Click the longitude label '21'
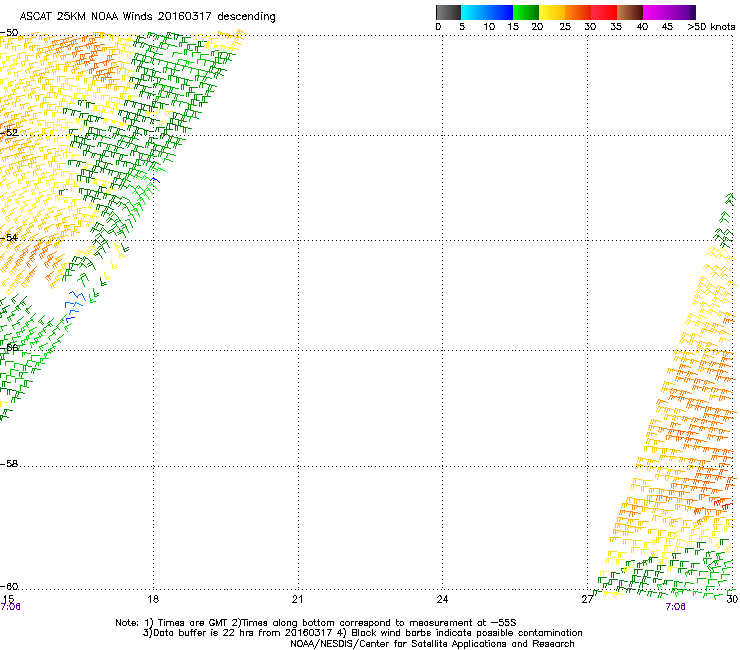The height and width of the screenshot is (650, 740). tap(297, 599)
